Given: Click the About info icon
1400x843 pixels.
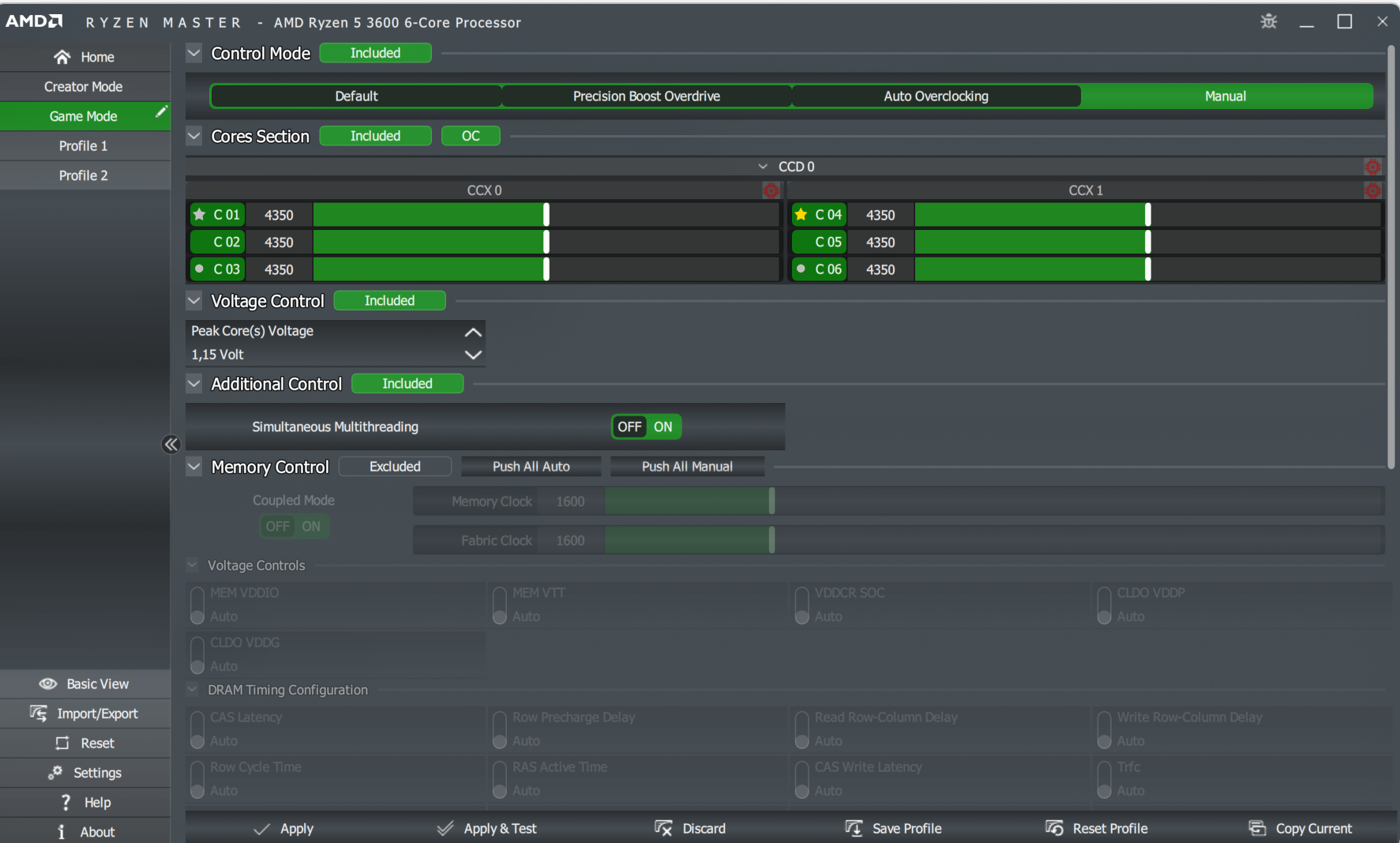Looking at the screenshot, I should coord(62,831).
